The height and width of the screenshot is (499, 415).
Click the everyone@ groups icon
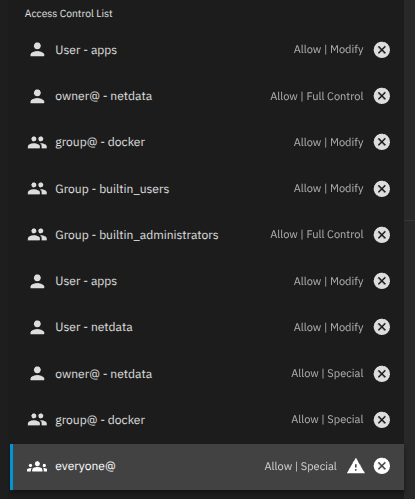pyautogui.click(x=37, y=467)
